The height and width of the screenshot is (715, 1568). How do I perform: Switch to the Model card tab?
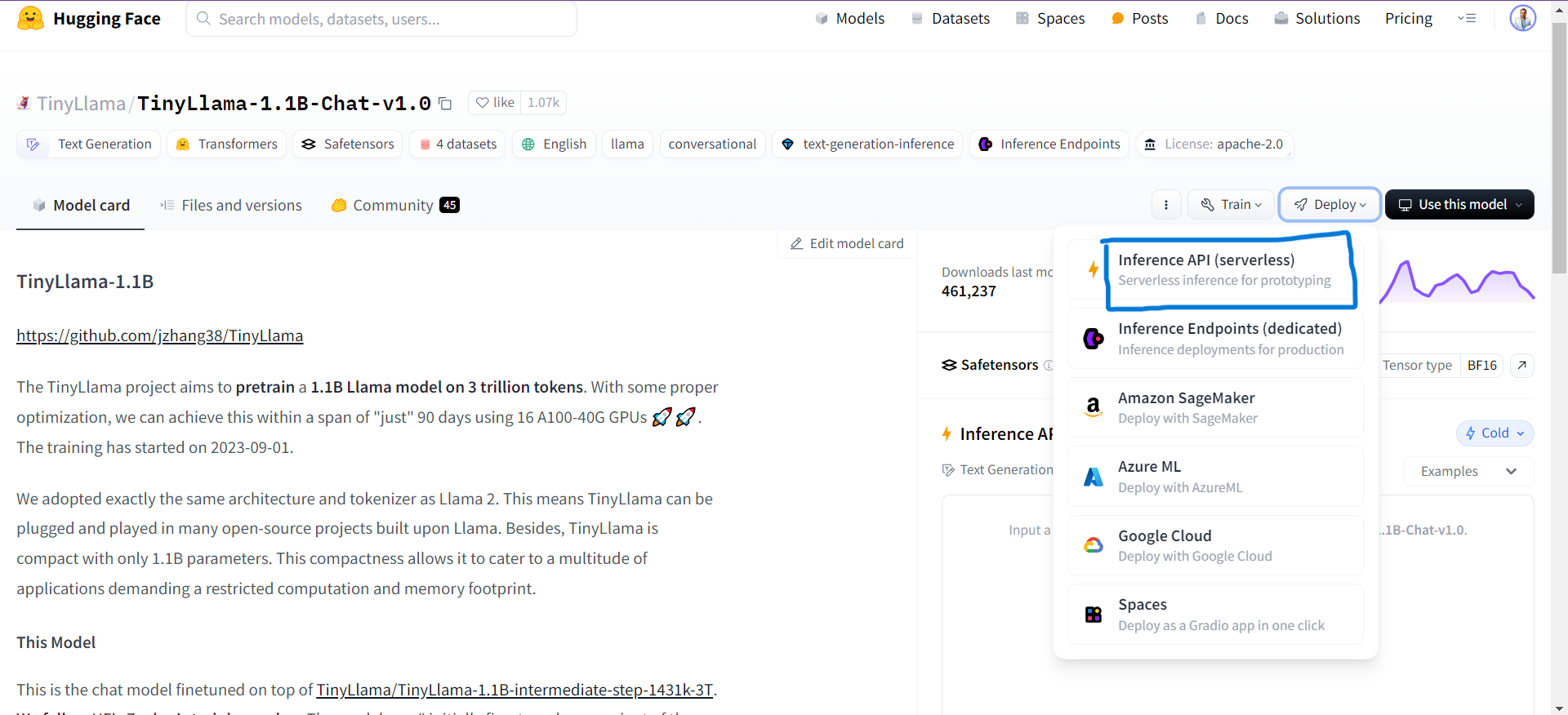(81, 206)
